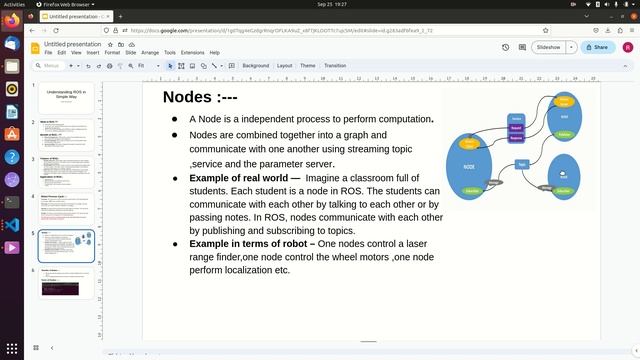Select the arrow cursor Select tool
Screen dimensions: 640x360
170,66
